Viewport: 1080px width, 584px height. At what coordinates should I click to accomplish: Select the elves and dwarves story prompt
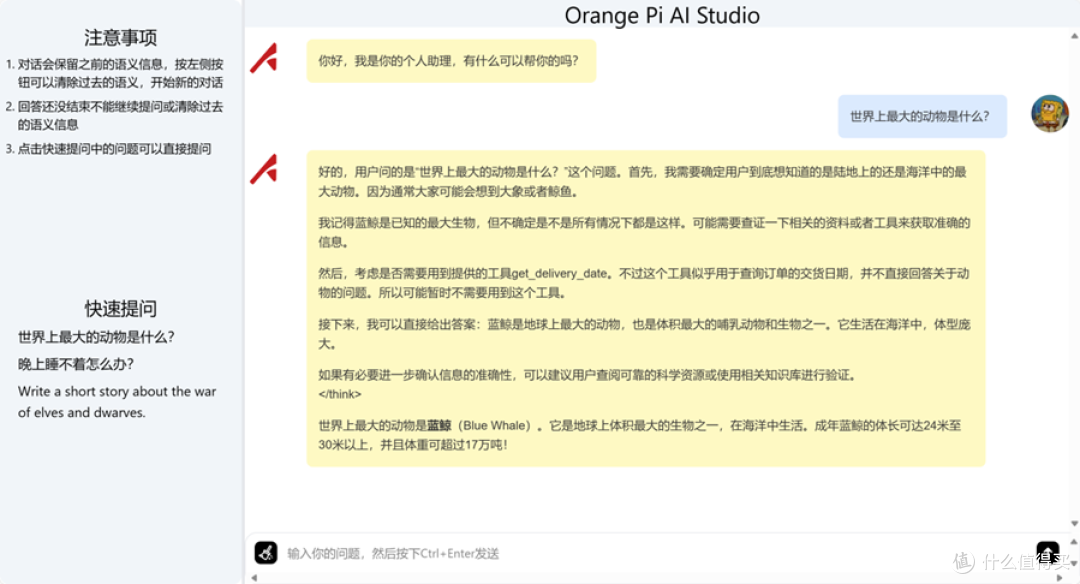coord(117,402)
